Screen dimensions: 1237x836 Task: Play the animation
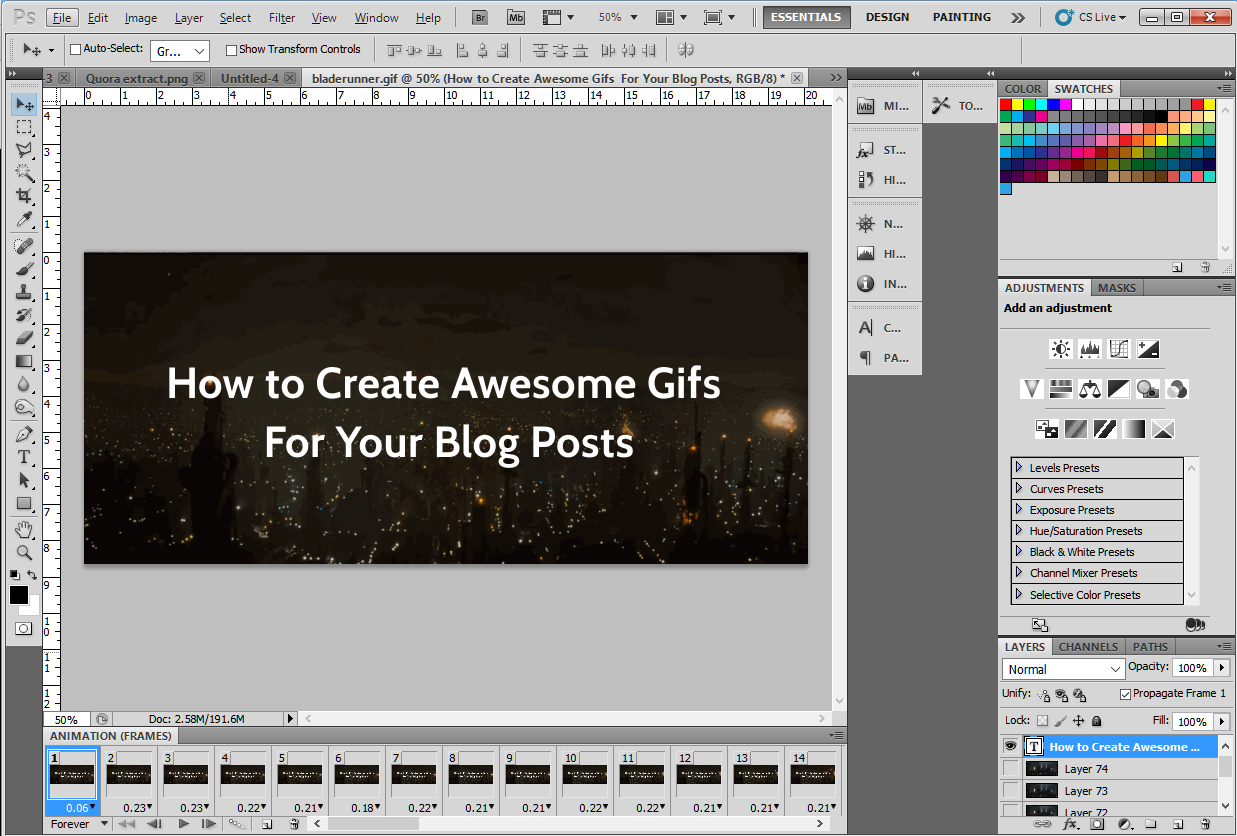click(183, 824)
